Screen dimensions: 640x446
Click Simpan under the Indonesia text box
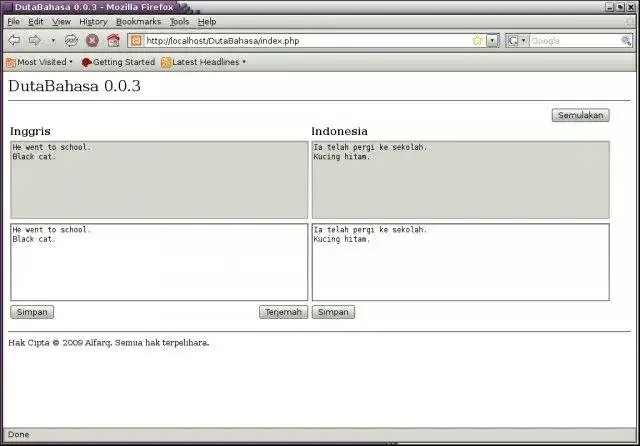click(x=333, y=312)
